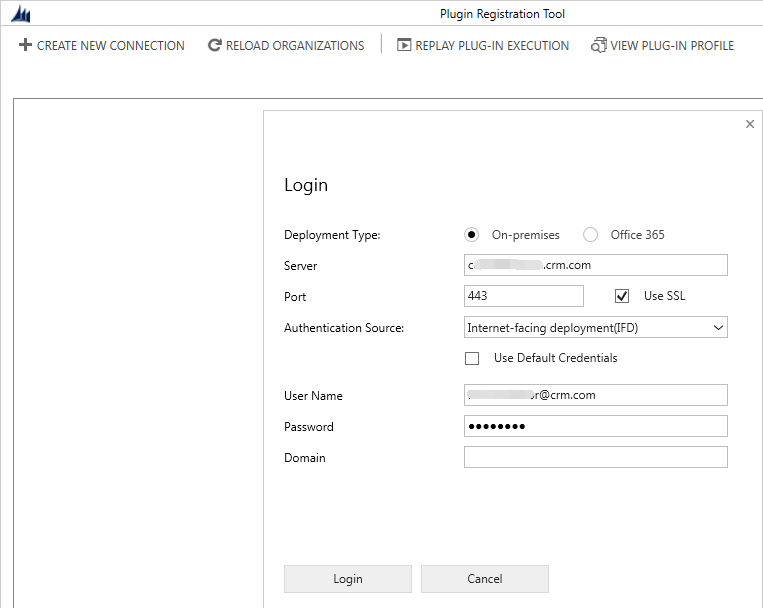The width and height of the screenshot is (763, 608).
Task: Close the login panel with X
Action: [750, 124]
